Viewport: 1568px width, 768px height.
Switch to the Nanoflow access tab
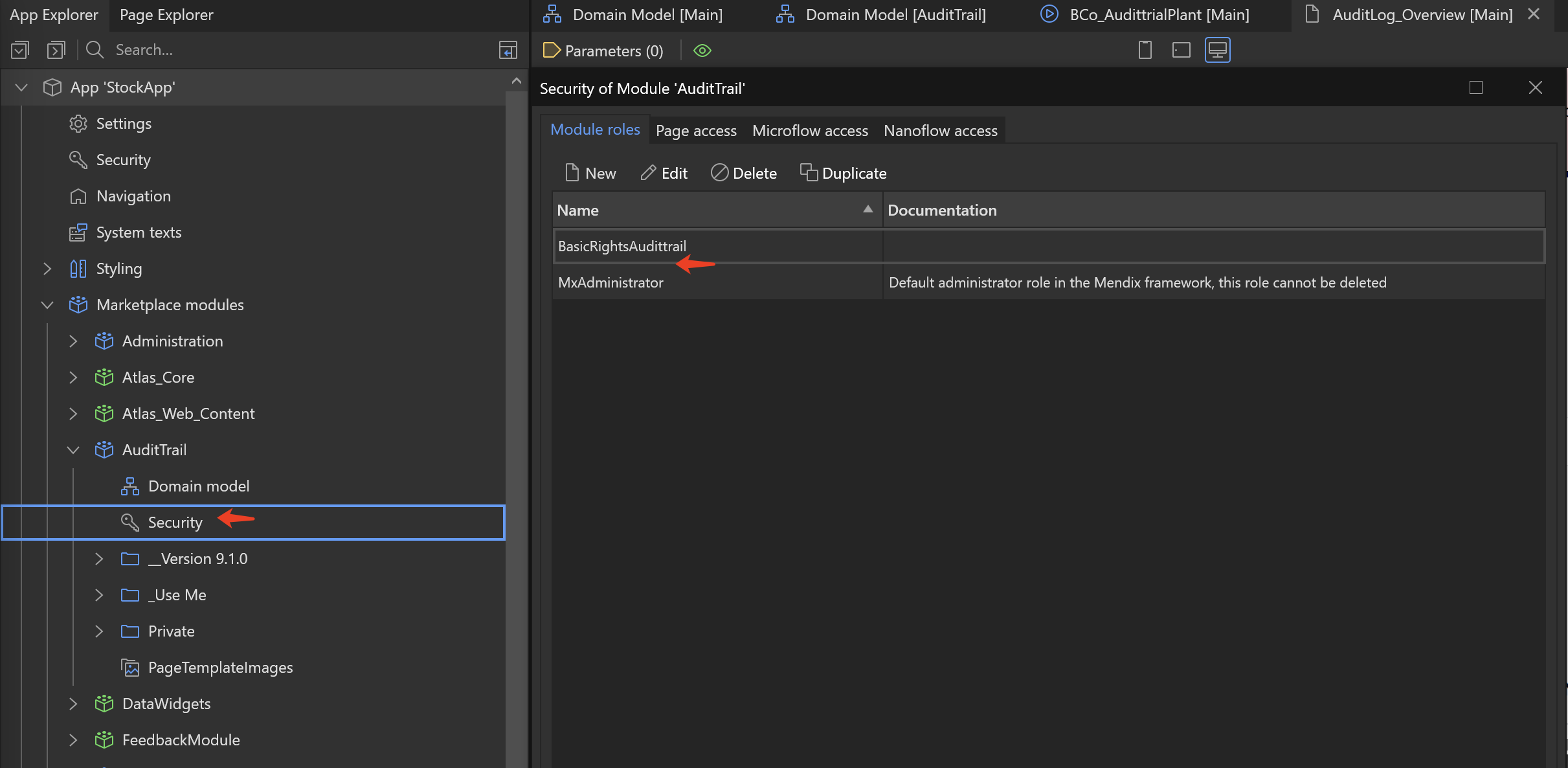[941, 131]
